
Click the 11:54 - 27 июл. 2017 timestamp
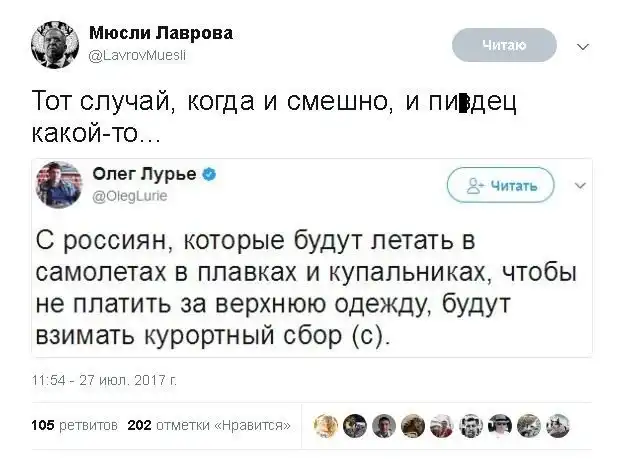click(104, 381)
